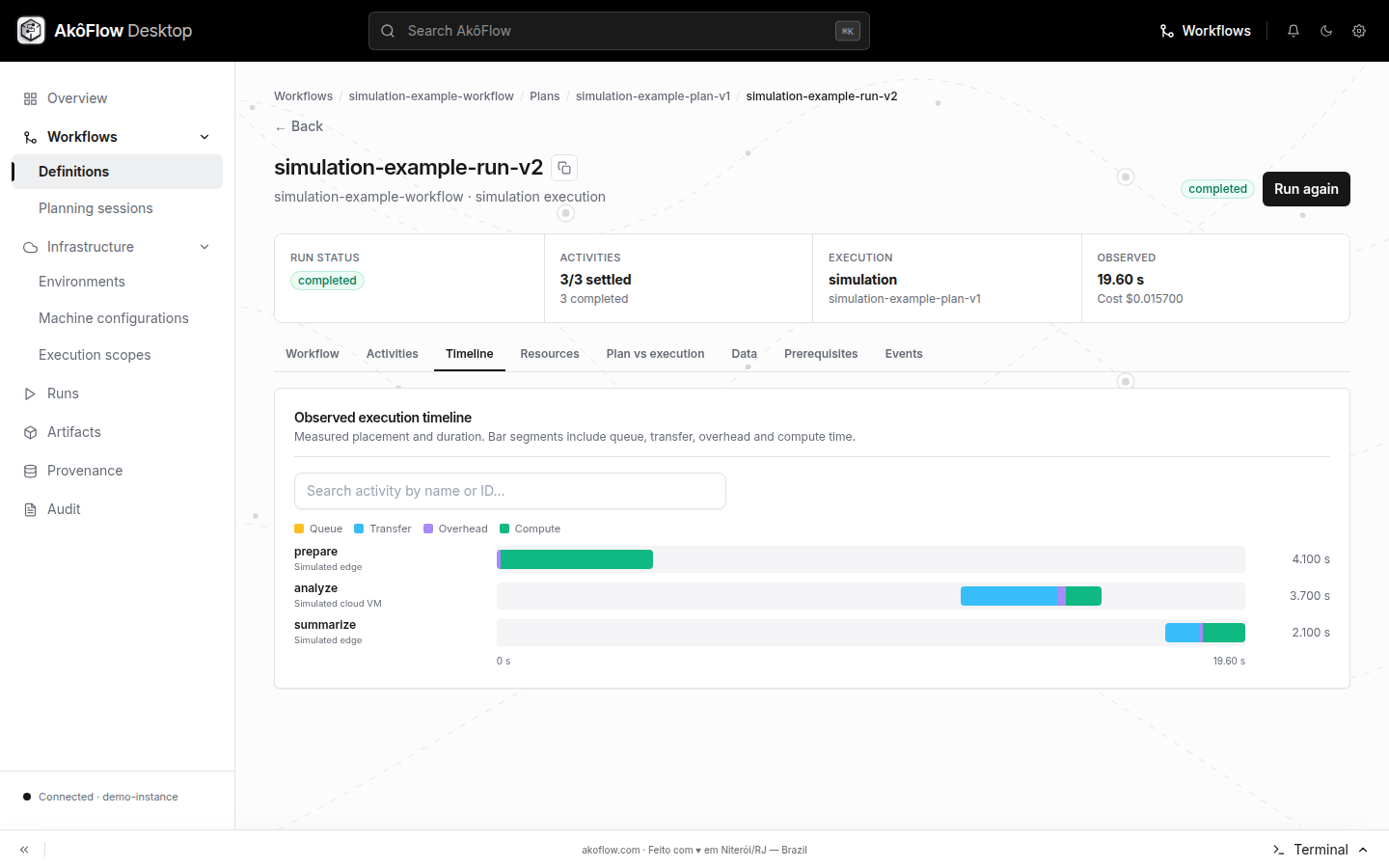Click the Artifacts cube icon
Image resolution: width=1389 pixels, height=868 pixels.
[x=30, y=432]
